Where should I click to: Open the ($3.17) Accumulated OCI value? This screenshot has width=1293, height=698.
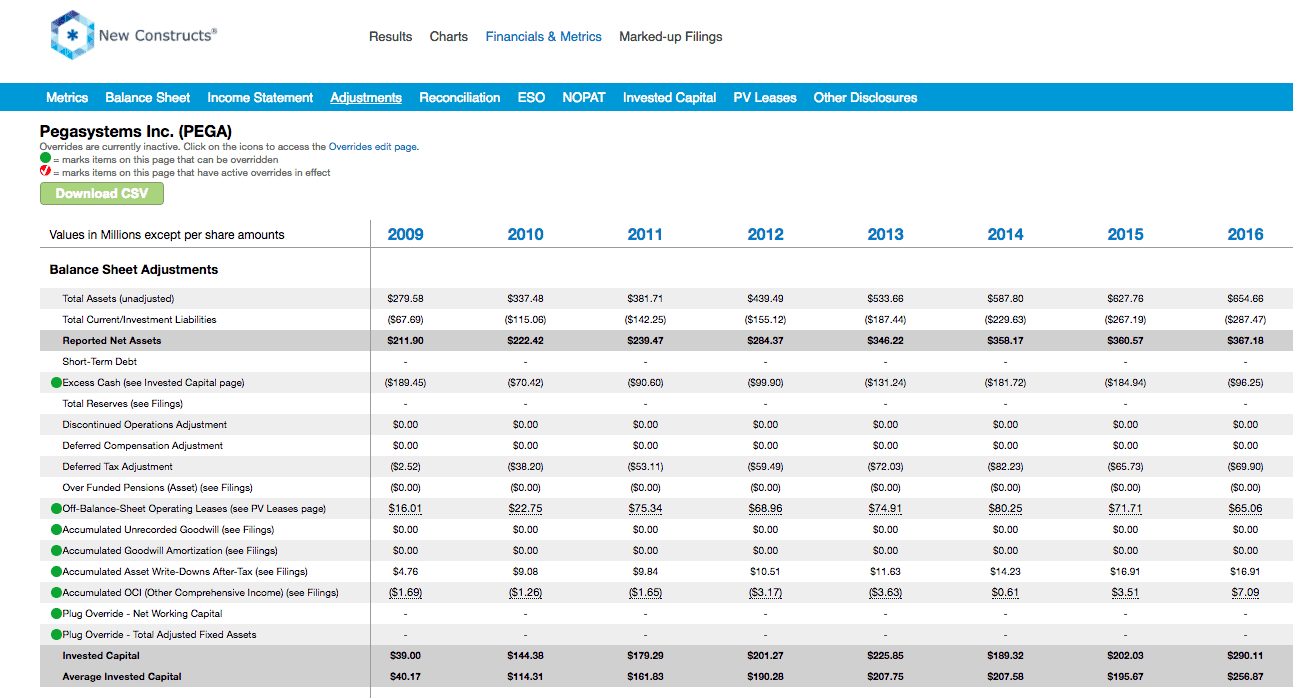(x=765, y=593)
